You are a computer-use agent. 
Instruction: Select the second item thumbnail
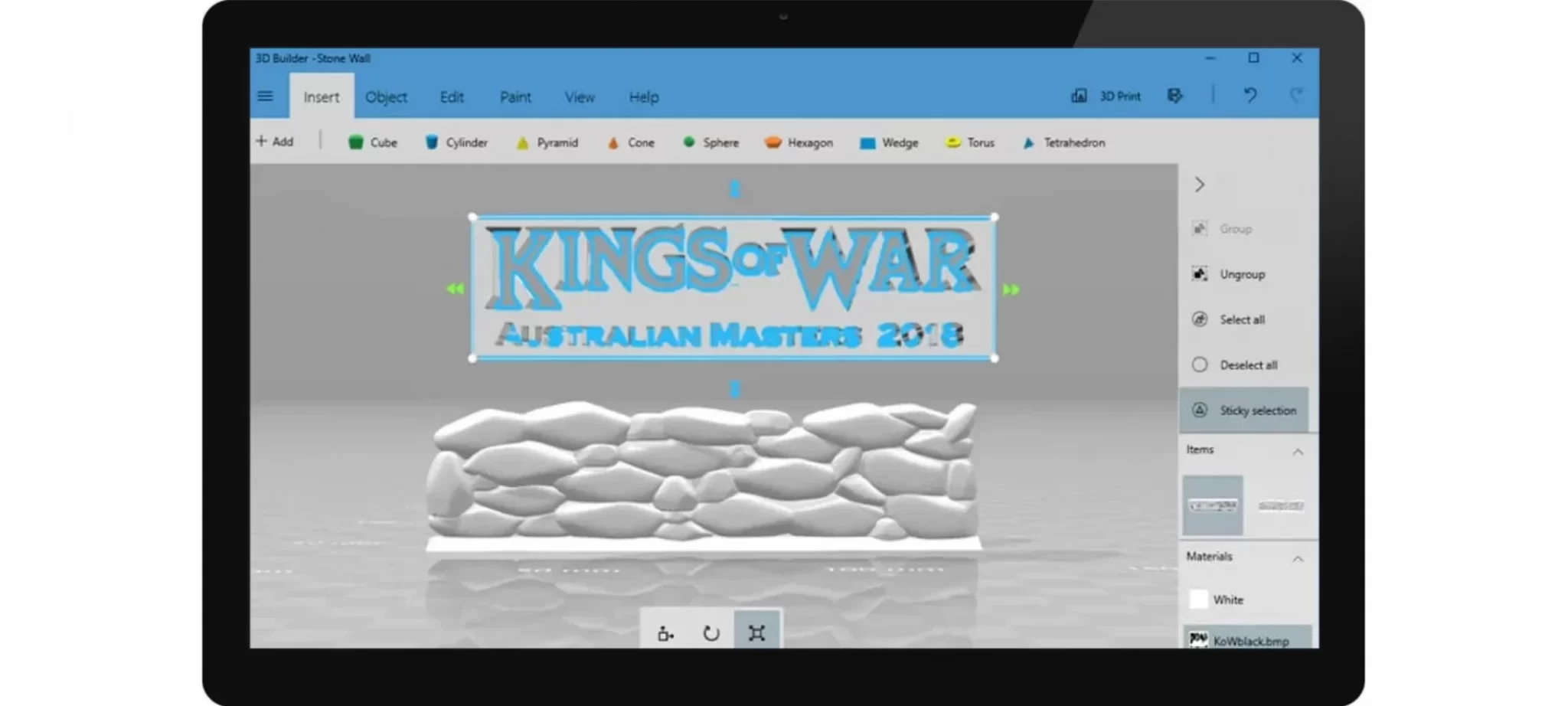pos(1281,505)
